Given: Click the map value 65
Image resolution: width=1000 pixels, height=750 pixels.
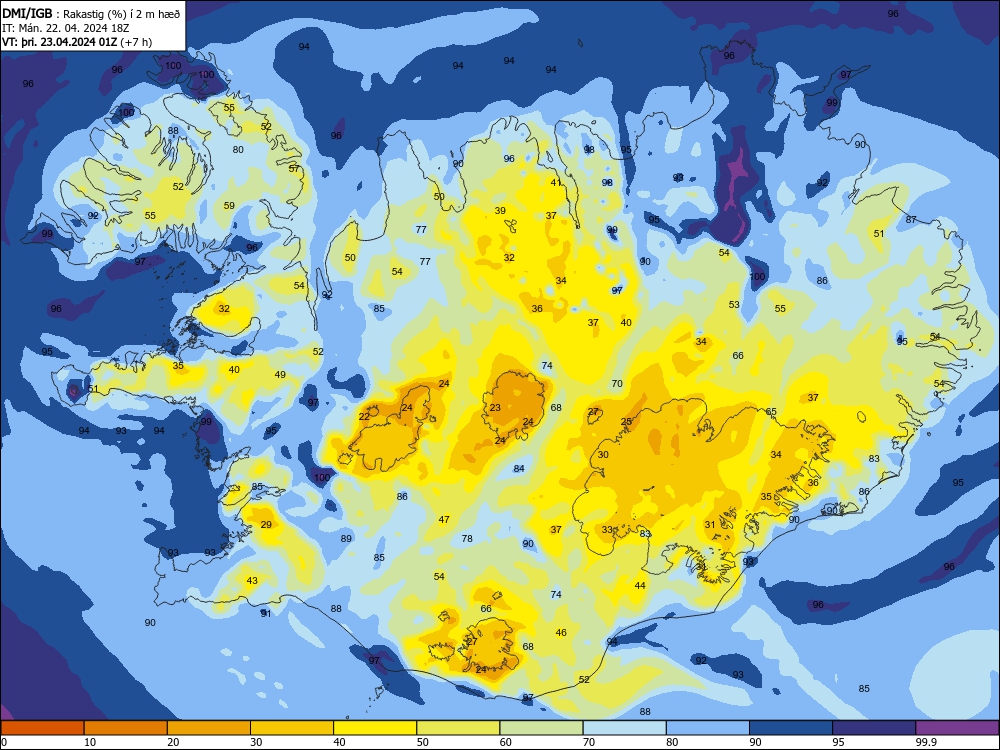Looking at the screenshot, I should tap(772, 412).
